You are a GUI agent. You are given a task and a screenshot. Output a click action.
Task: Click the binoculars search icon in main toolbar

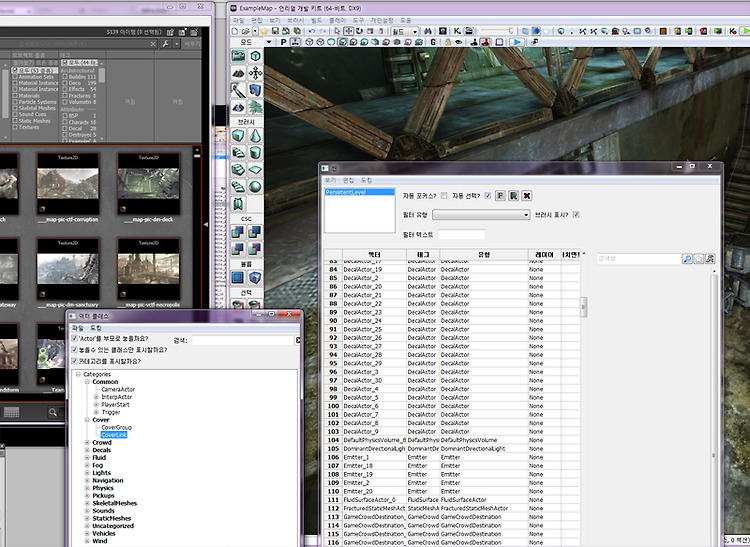(x=428, y=31)
